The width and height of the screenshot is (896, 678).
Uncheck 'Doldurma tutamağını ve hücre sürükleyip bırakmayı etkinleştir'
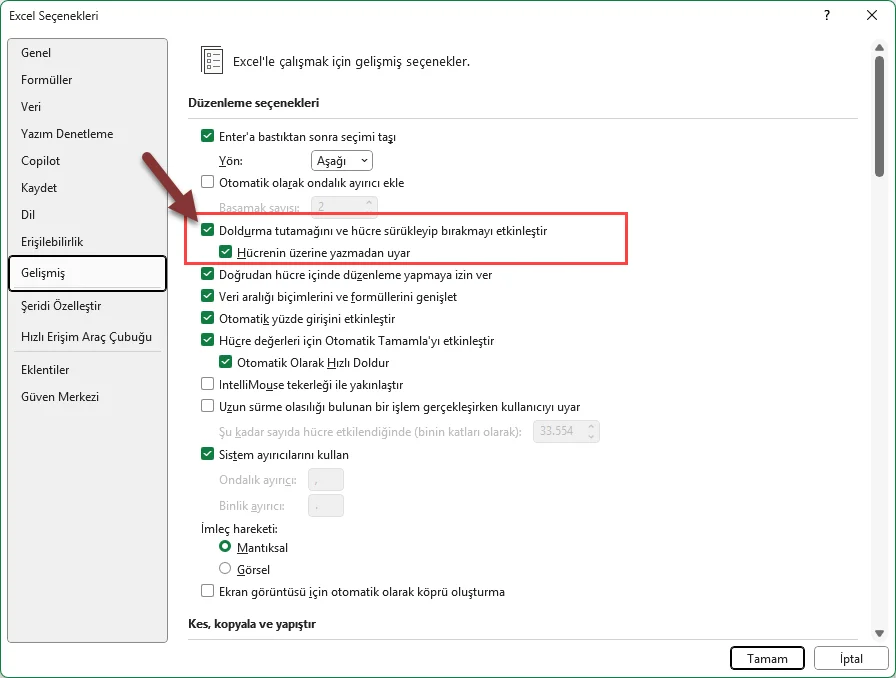tap(207, 230)
